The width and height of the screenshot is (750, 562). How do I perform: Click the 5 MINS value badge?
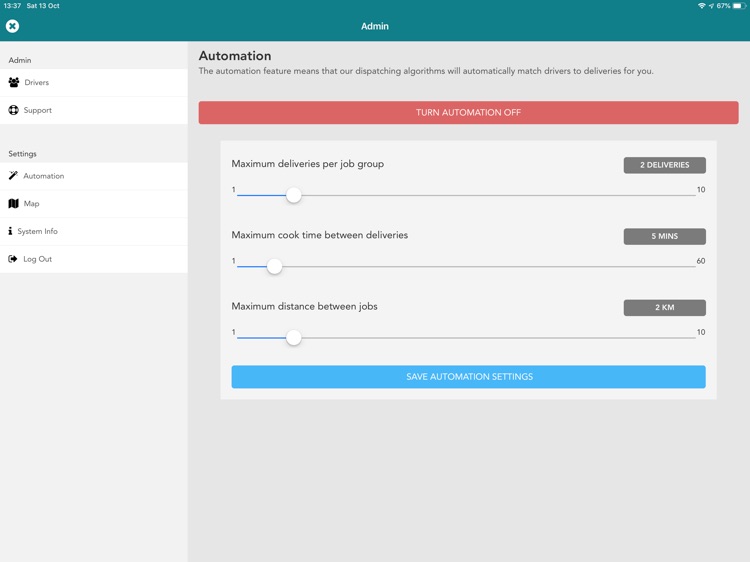pos(664,236)
